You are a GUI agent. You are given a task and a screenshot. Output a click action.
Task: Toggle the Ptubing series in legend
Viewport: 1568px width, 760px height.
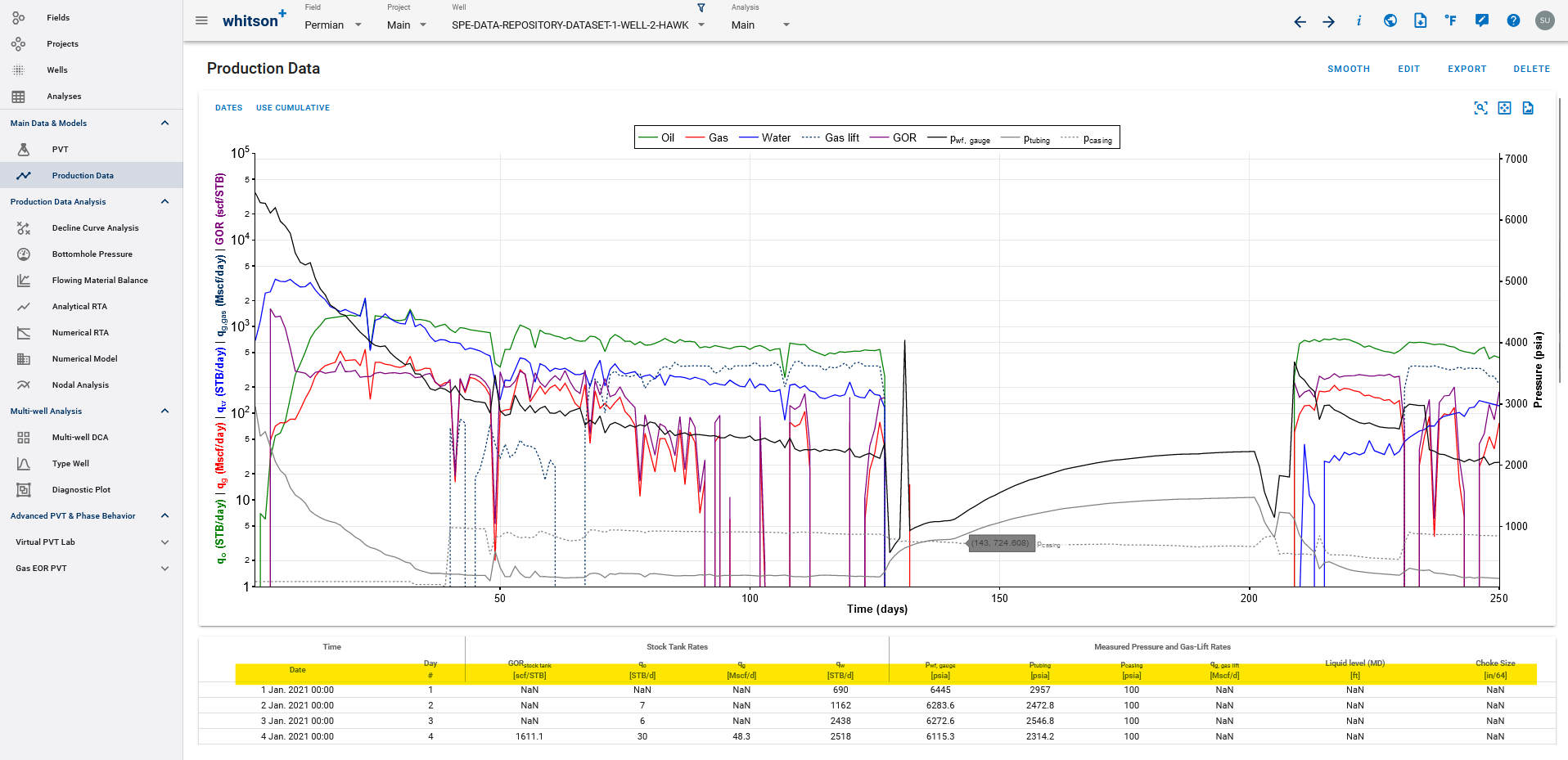point(1025,138)
